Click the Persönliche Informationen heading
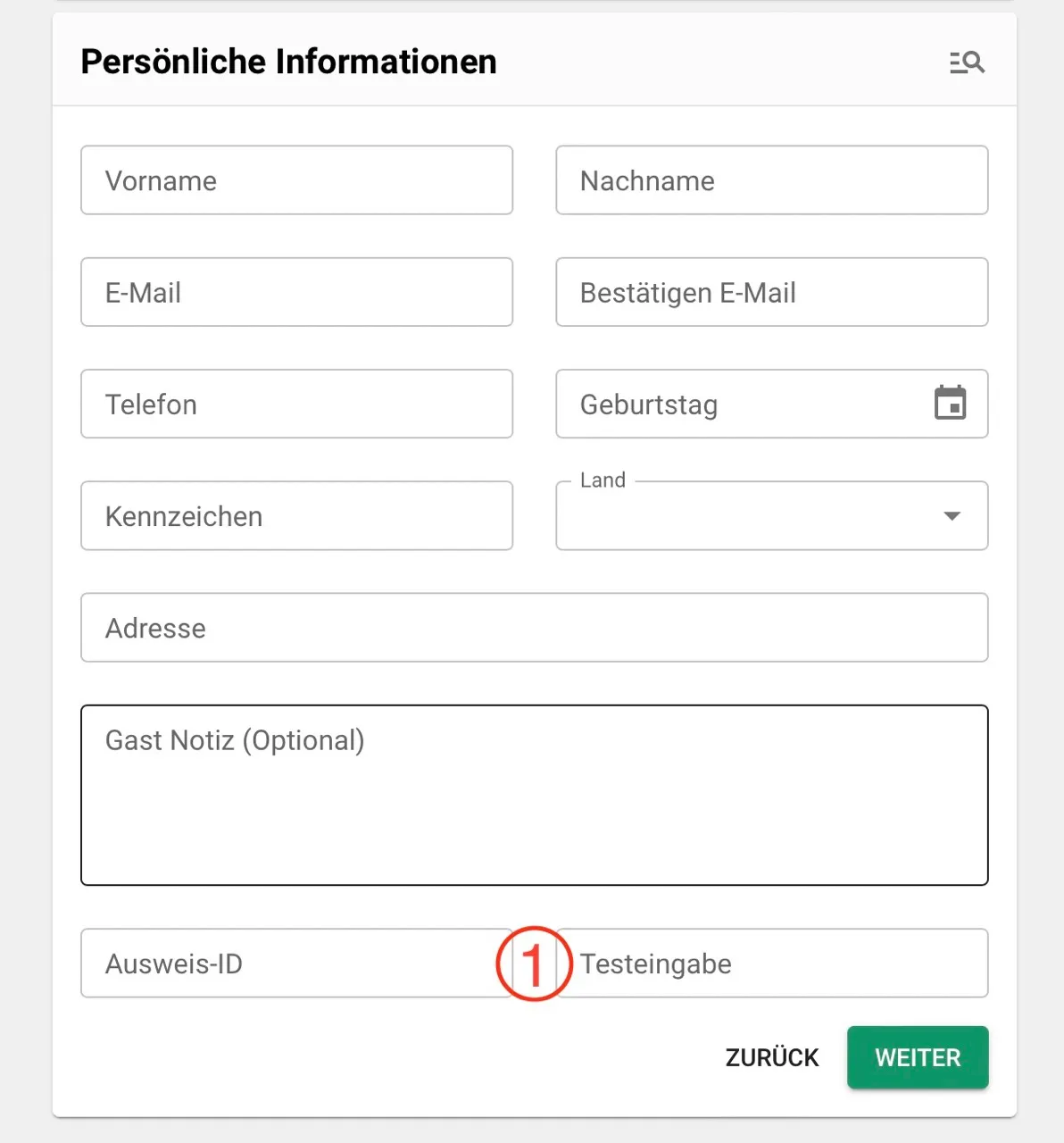1064x1143 pixels. point(288,62)
